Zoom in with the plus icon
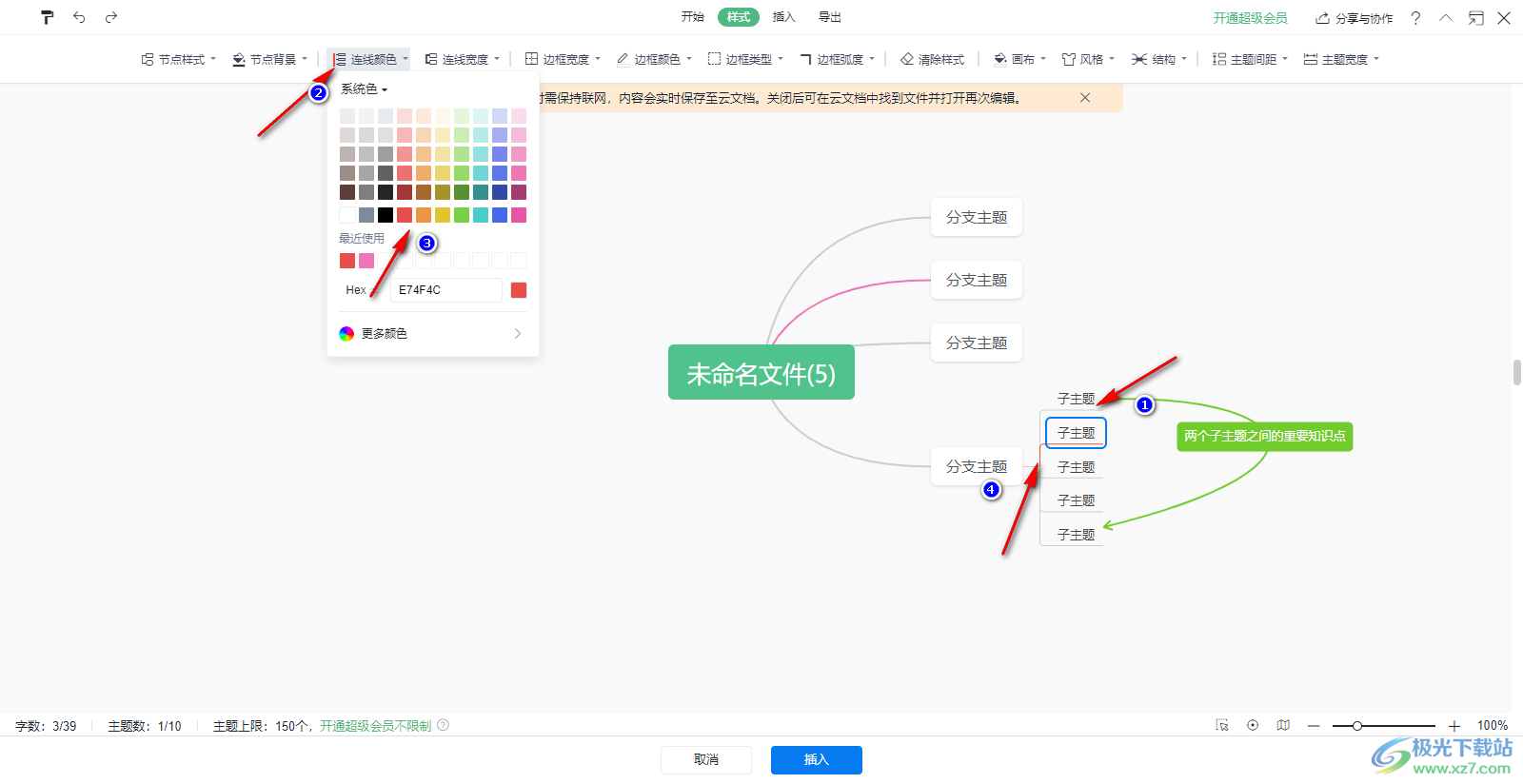 tap(1454, 726)
